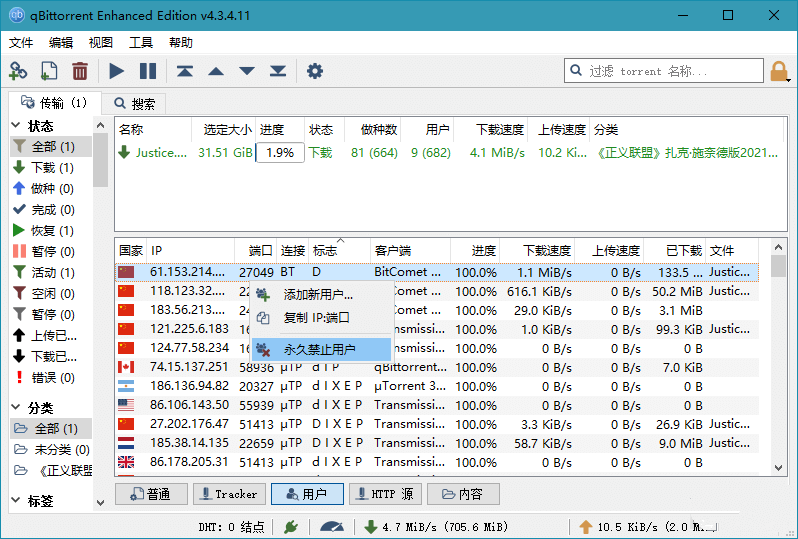Toggle the UI lock padlock icon
The width and height of the screenshot is (798, 539).
click(x=779, y=71)
